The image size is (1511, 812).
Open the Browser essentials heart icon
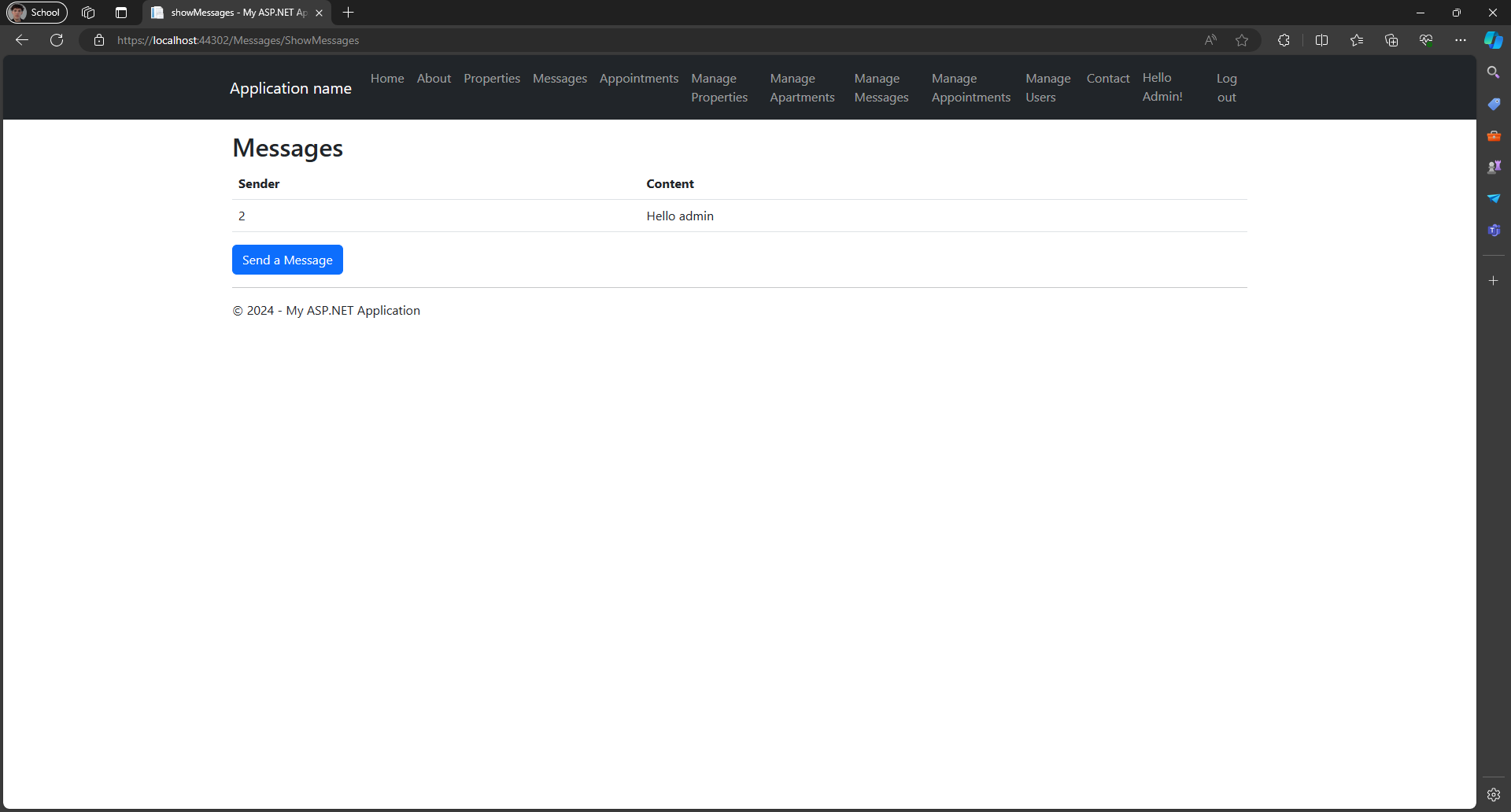pyautogui.click(x=1426, y=40)
